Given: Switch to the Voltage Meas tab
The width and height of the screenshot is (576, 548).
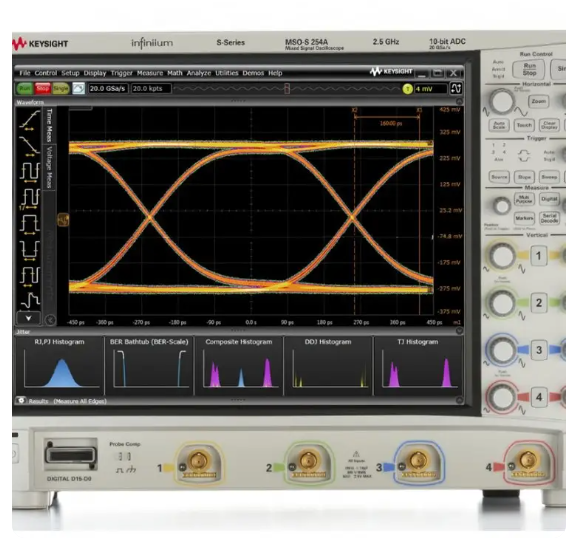Looking at the screenshot, I should (49, 167).
